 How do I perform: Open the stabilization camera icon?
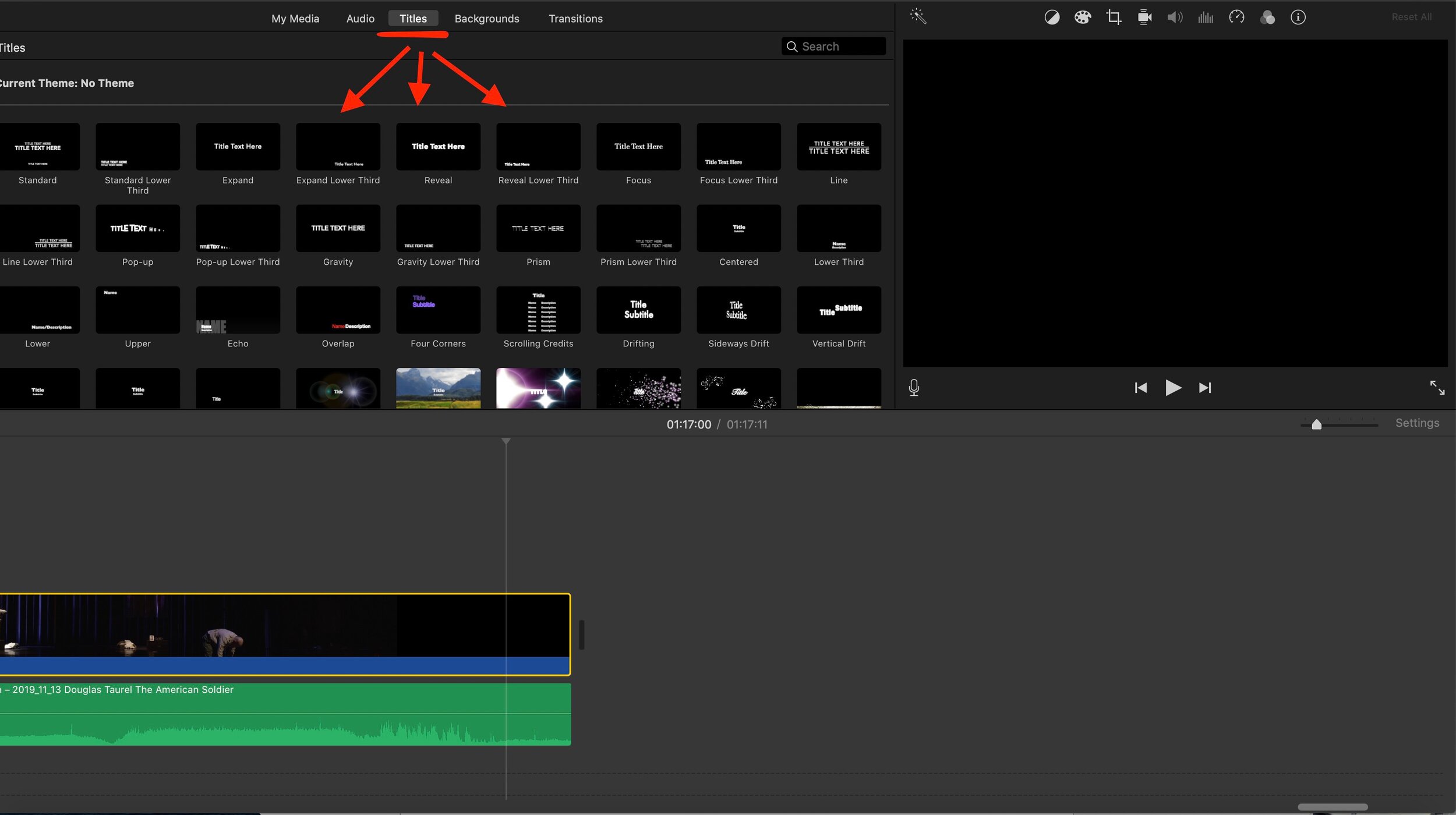pos(1144,17)
